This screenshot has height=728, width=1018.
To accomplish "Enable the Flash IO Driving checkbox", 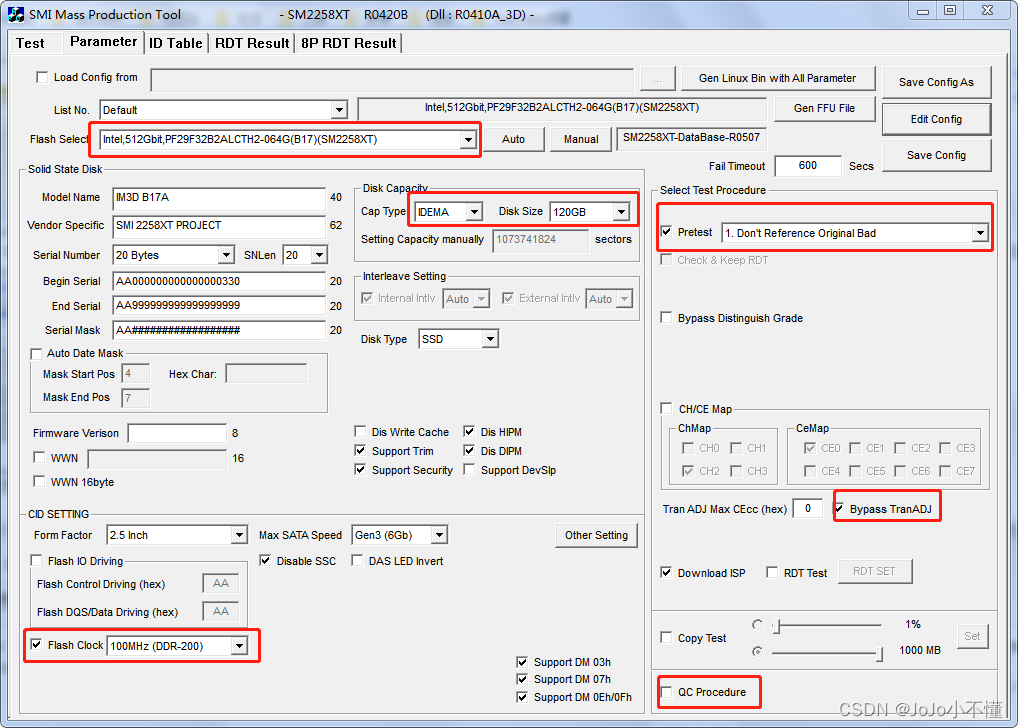I will (x=36, y=560).
